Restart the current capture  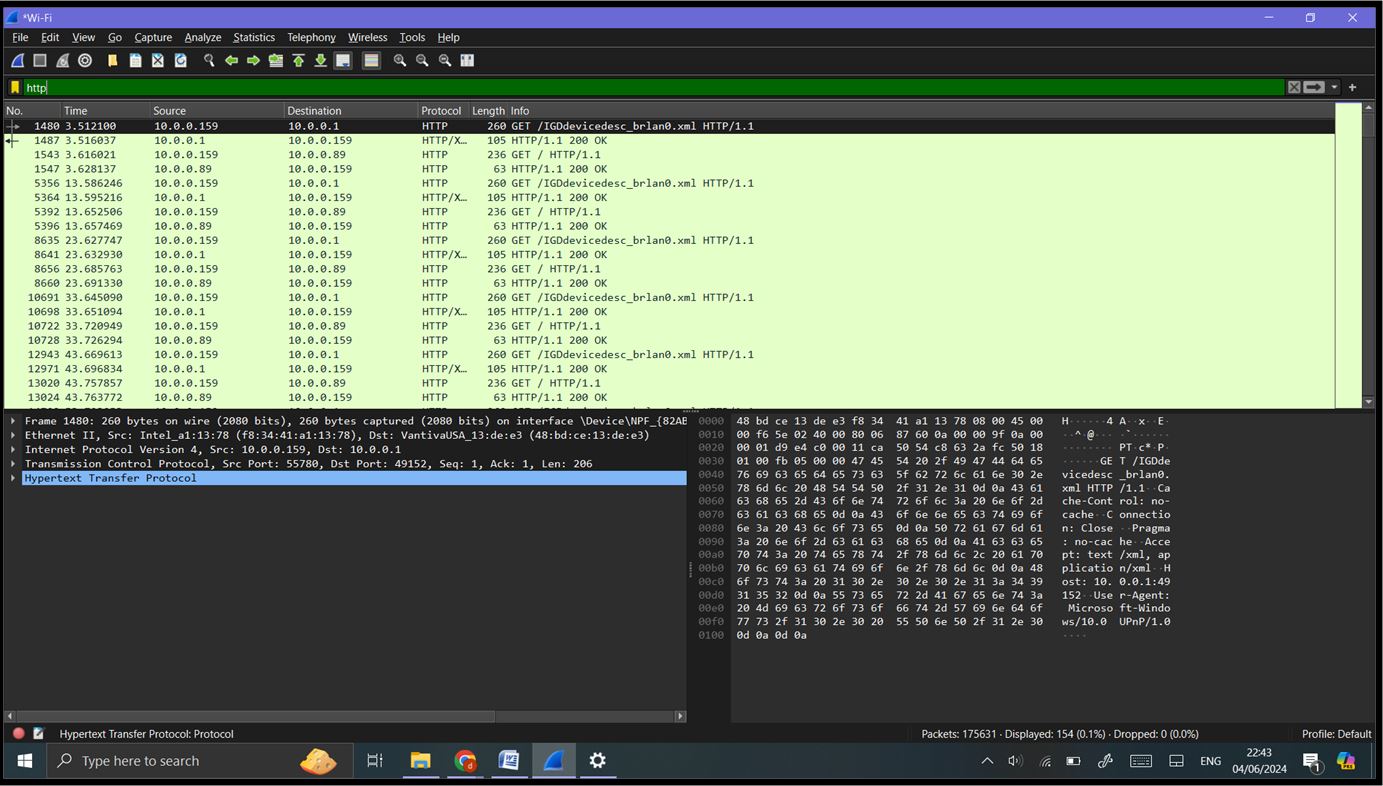(61, 60)
